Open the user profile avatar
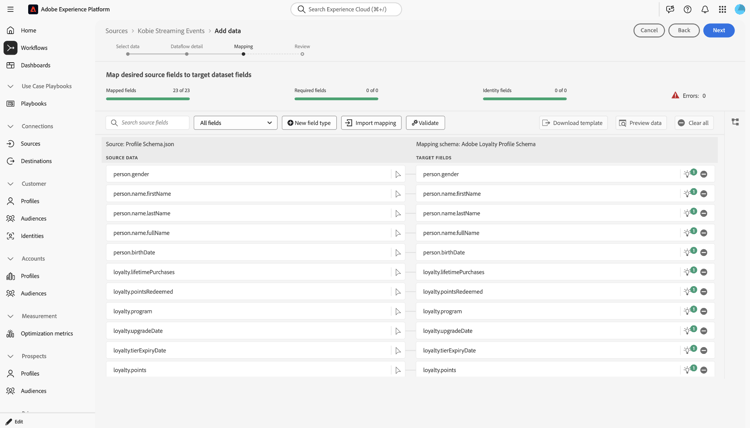Viewport: 750px width, 428px height. [x=740, y=9]
